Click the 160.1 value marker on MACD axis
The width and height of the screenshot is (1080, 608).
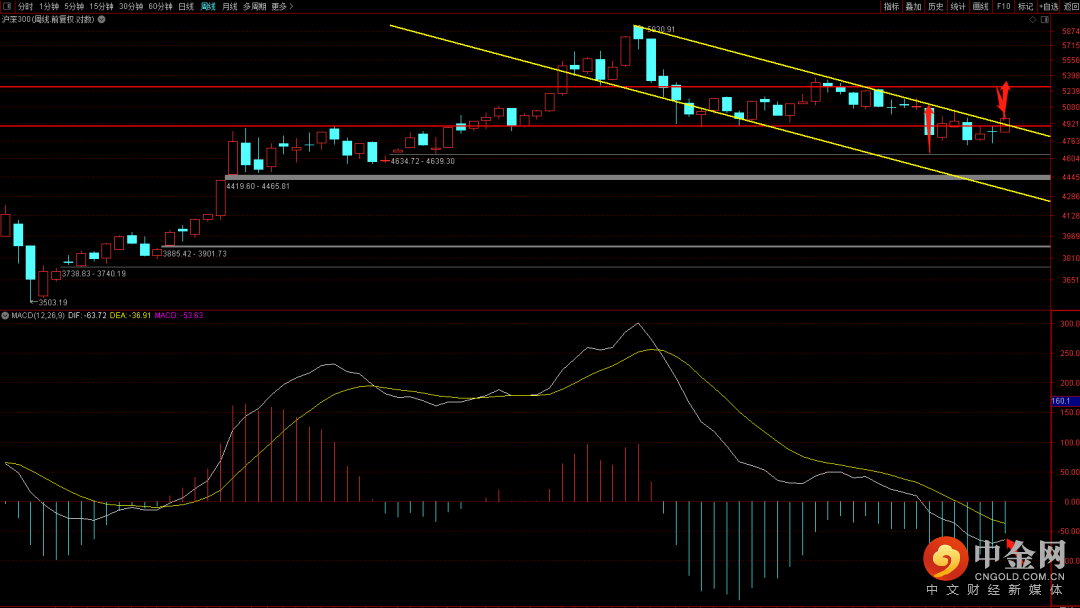pos(1062,401)
